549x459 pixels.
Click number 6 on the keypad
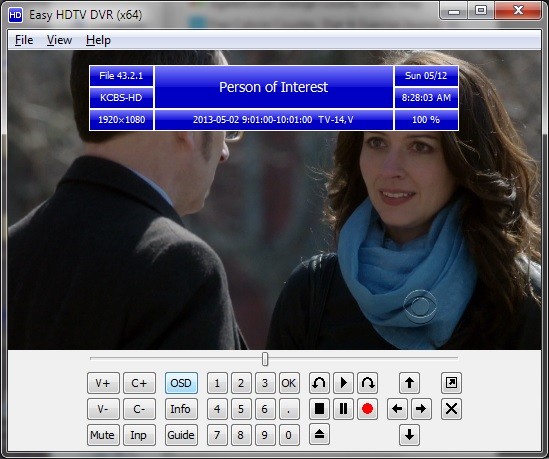(265, 409)
